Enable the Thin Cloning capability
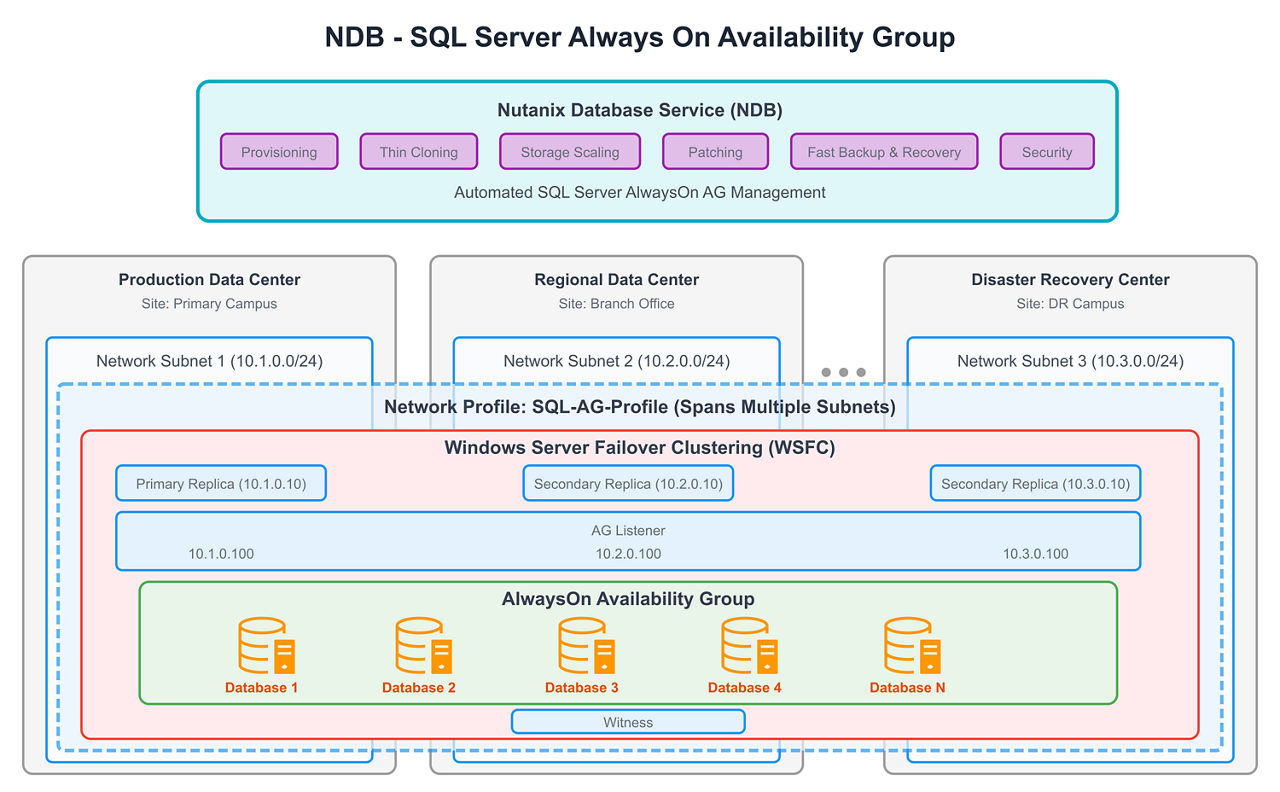The width and height of the screenshot is (1280, 792). [x=418, y=151]
